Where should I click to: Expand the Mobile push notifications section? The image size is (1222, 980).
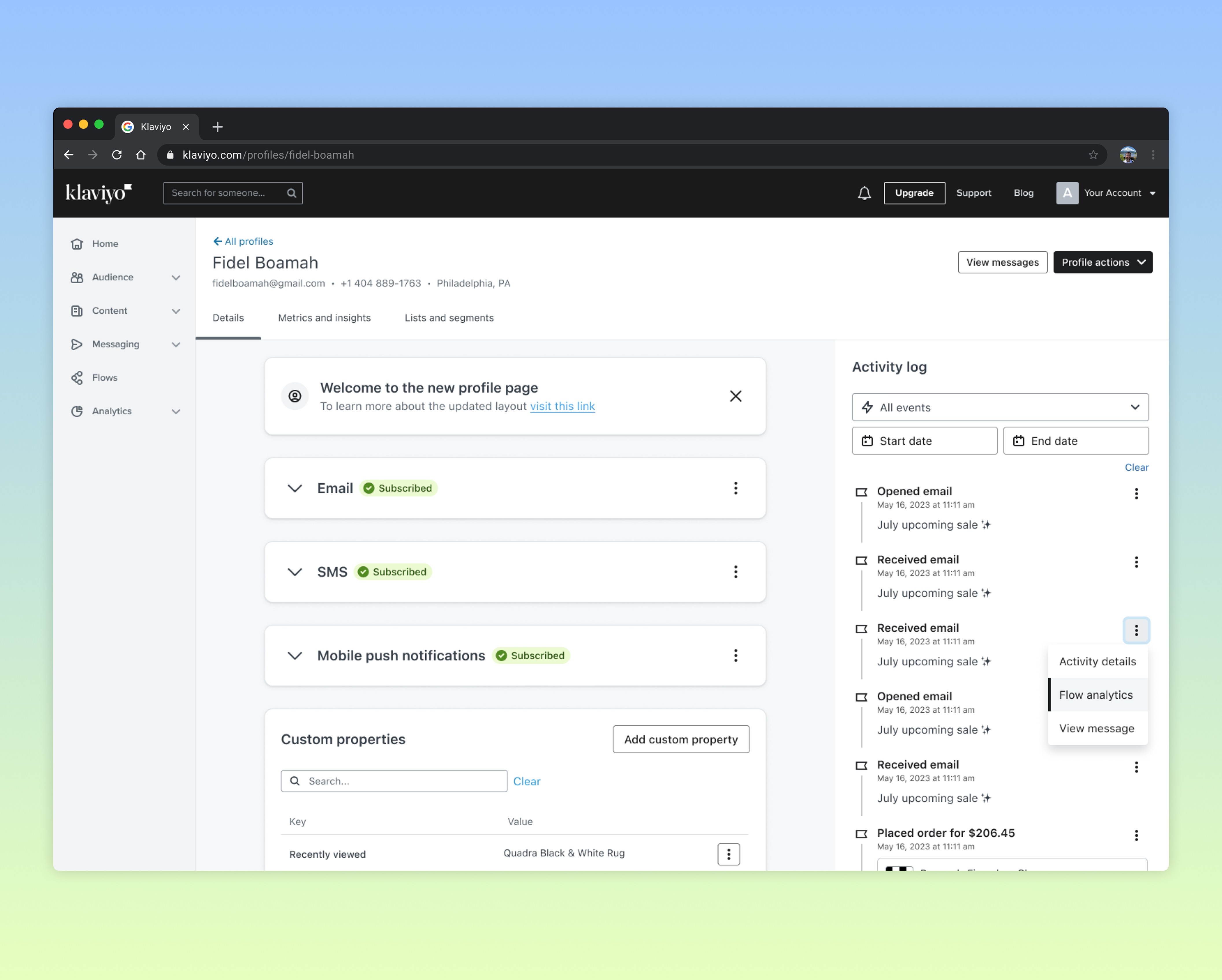(x=295, y=656)
